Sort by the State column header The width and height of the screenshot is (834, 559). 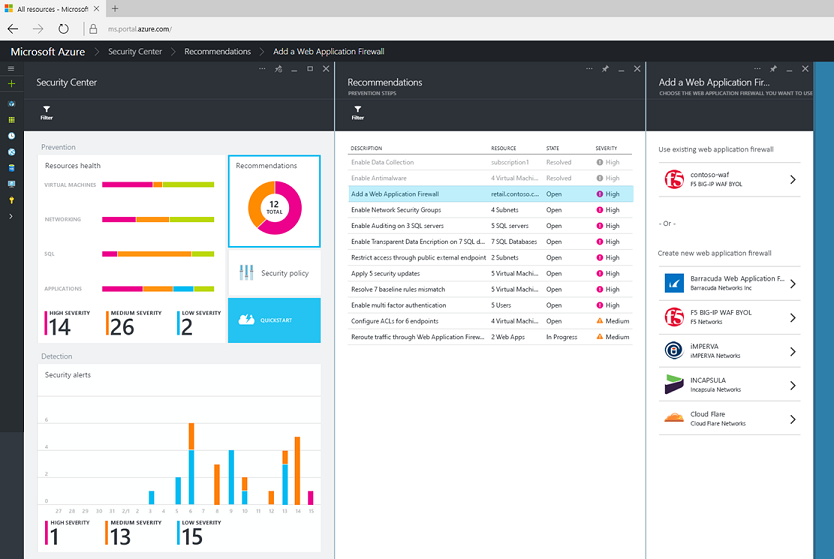(x=553, y=148)
